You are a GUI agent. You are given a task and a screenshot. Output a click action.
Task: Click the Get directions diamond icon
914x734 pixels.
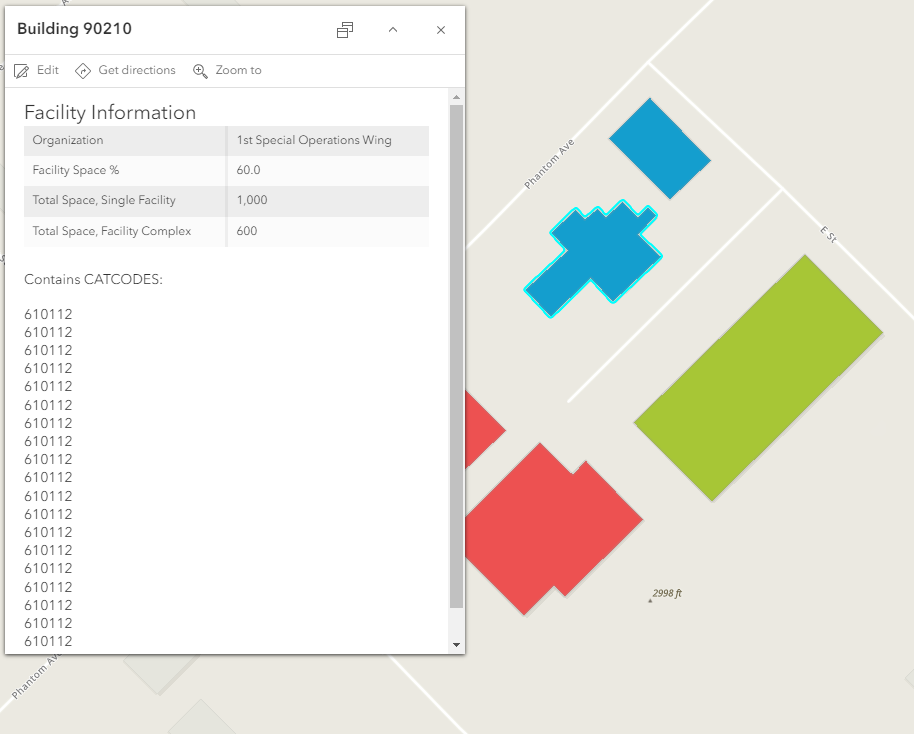click(85, 70)
